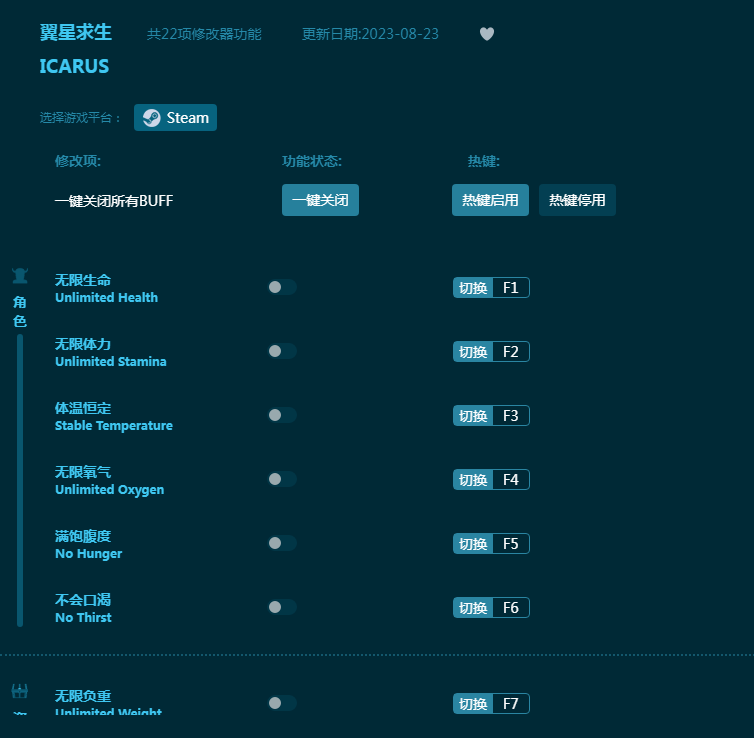Click the 修改项 column header
Image resolution: width=754 pixels, height=738 pixels.
[x=77, y=161]
